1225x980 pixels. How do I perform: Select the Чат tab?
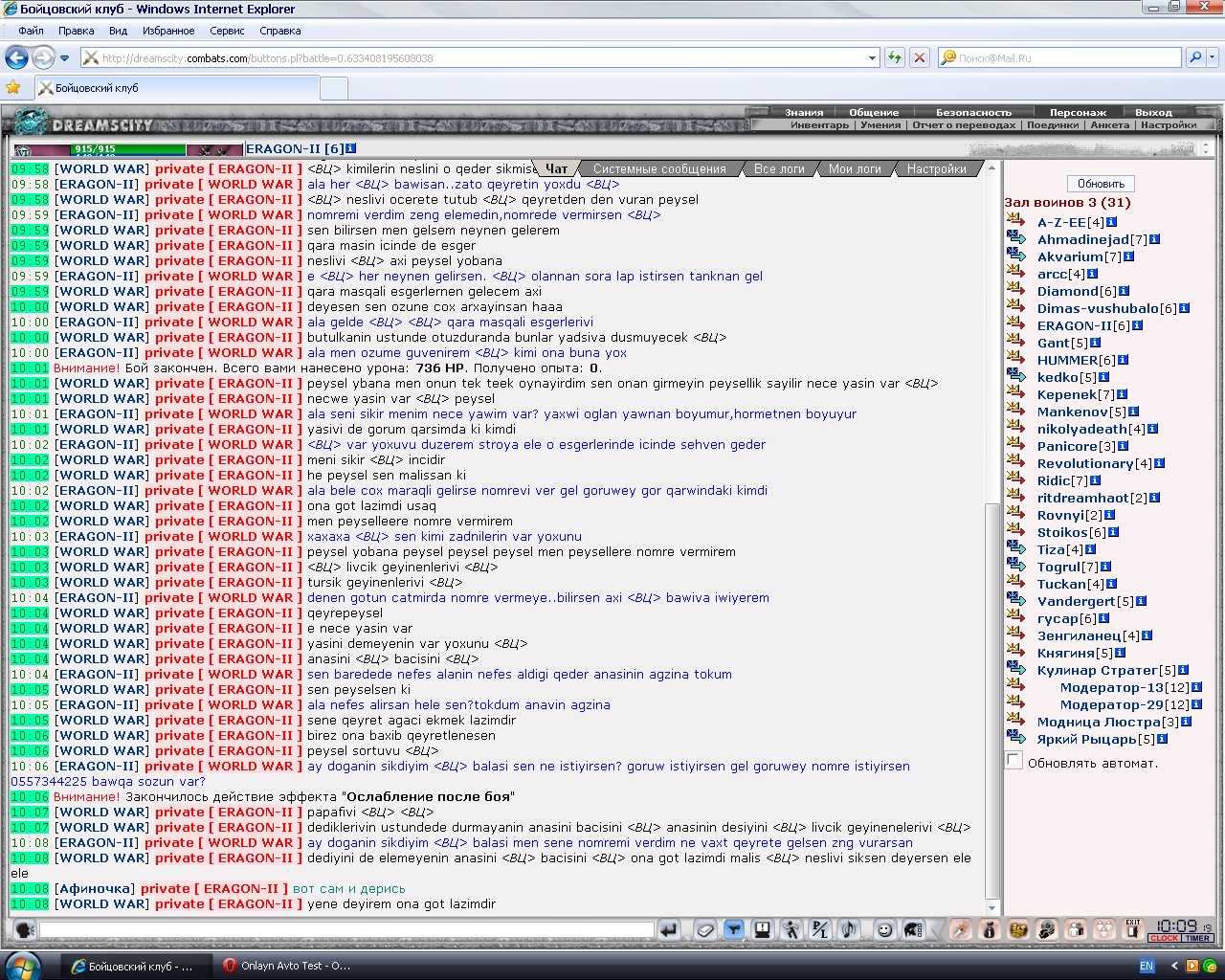coord(556,168)
